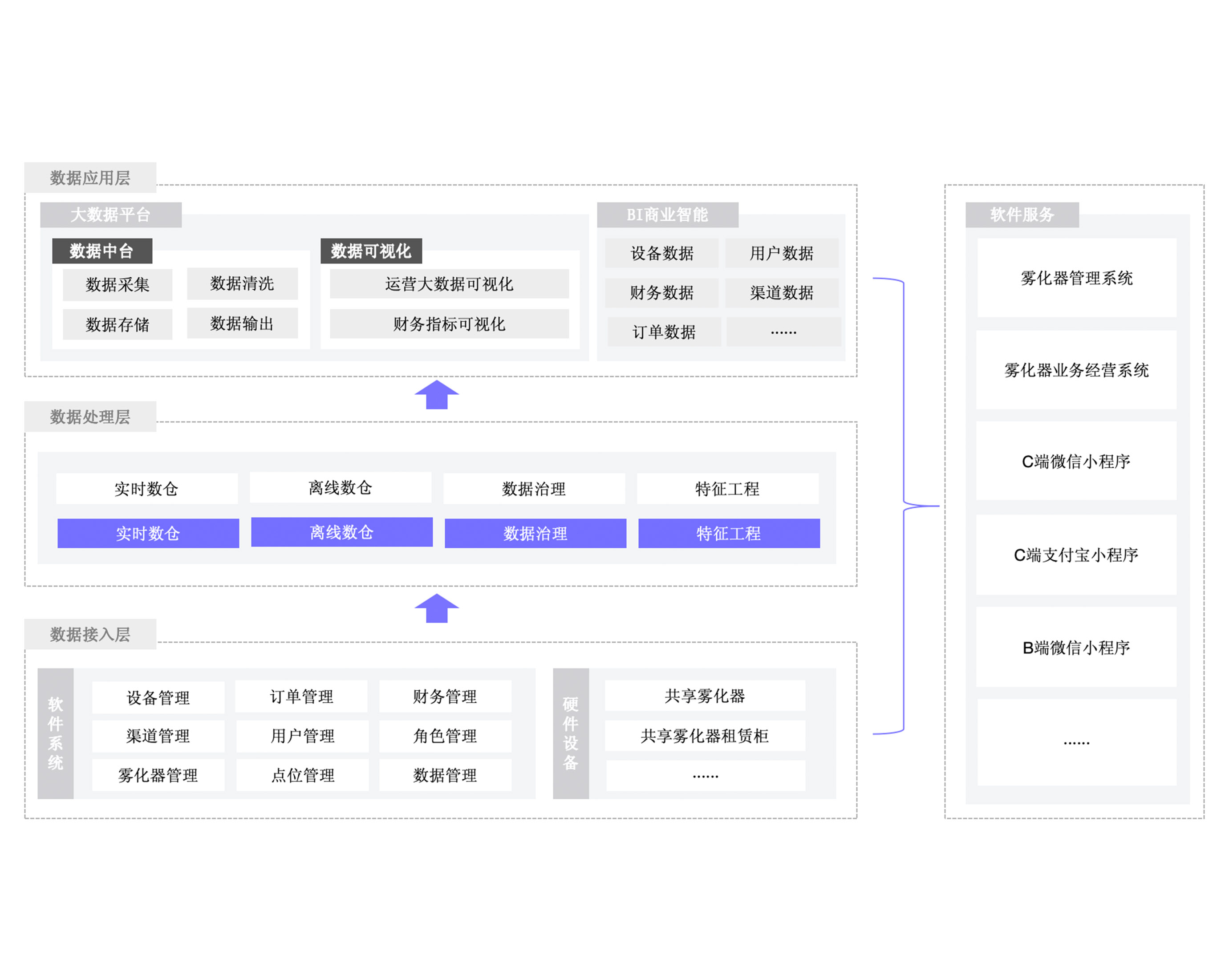Viewport: 1225px width, 980px height.
Task: Click the white 特征工程 box
Action: 728,489
